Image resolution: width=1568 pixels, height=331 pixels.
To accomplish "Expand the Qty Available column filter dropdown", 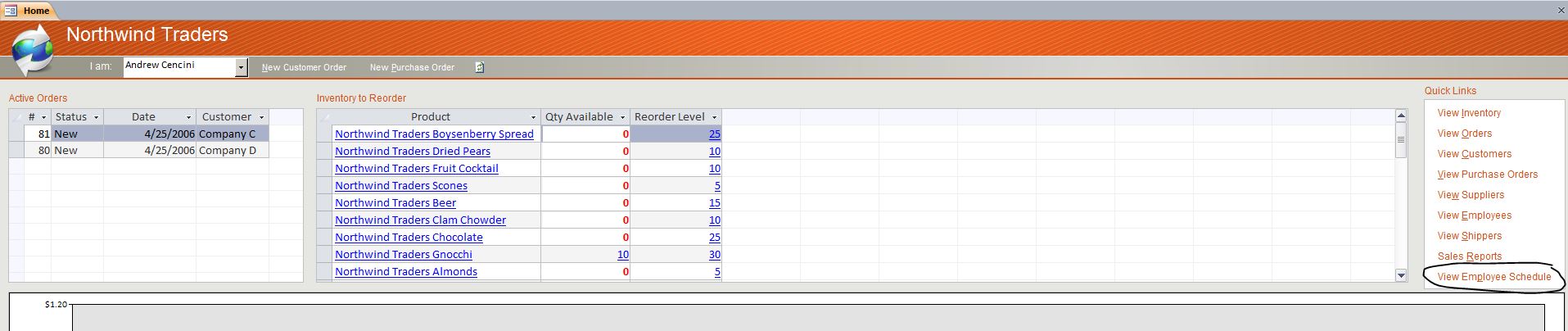I will coord(622,117).
